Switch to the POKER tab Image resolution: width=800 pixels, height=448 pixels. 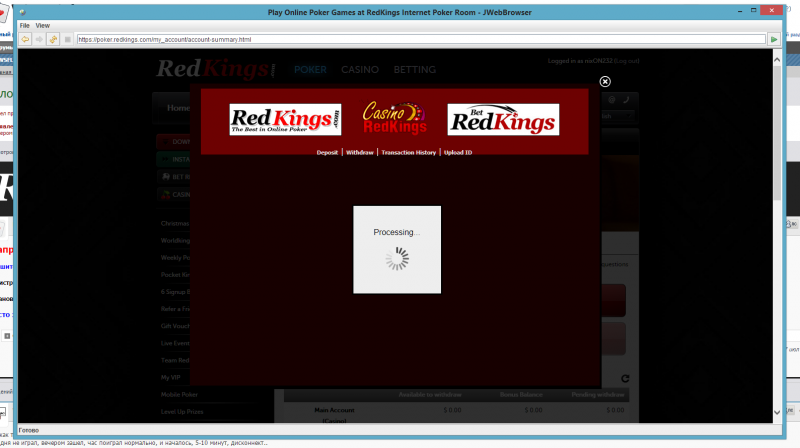310,69
